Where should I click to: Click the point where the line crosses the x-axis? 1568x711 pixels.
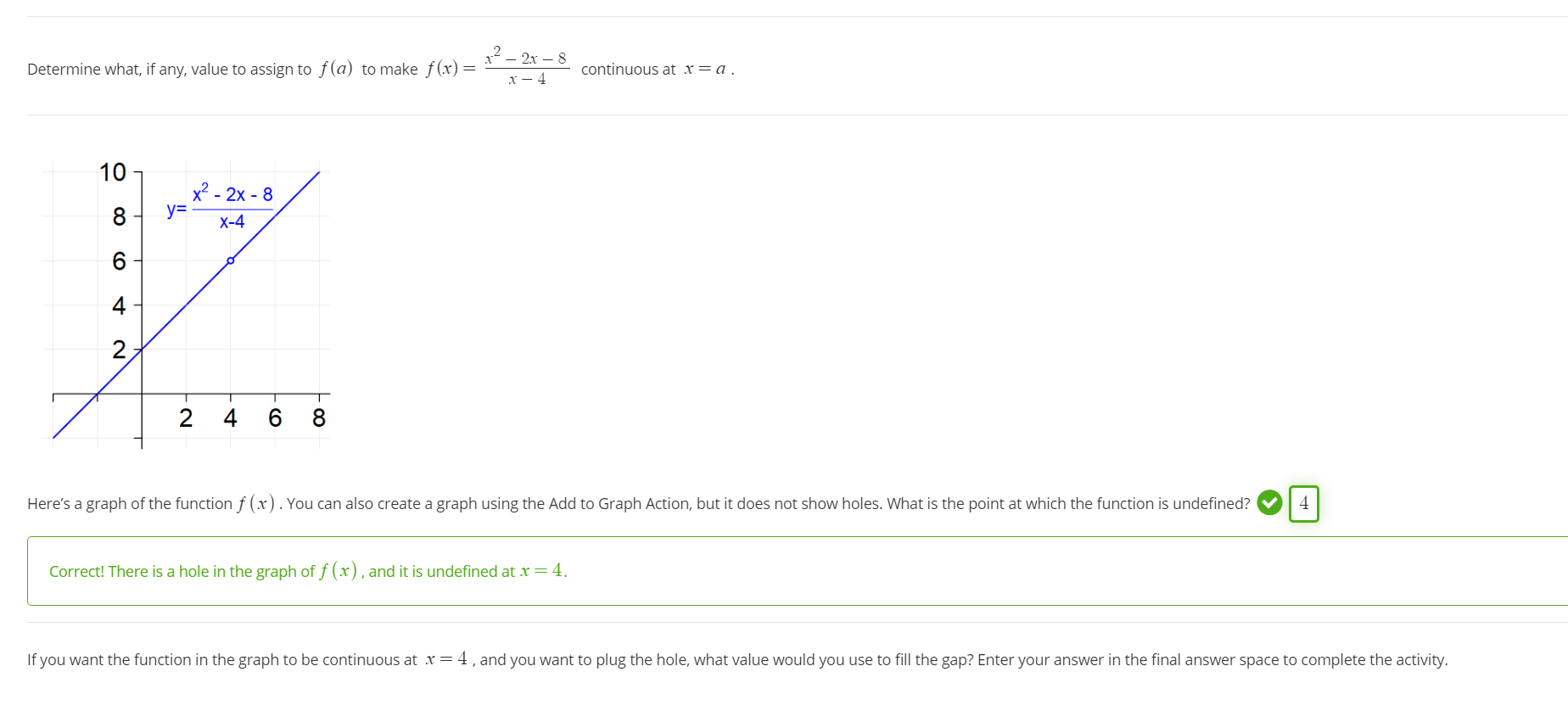pos(97,395)
